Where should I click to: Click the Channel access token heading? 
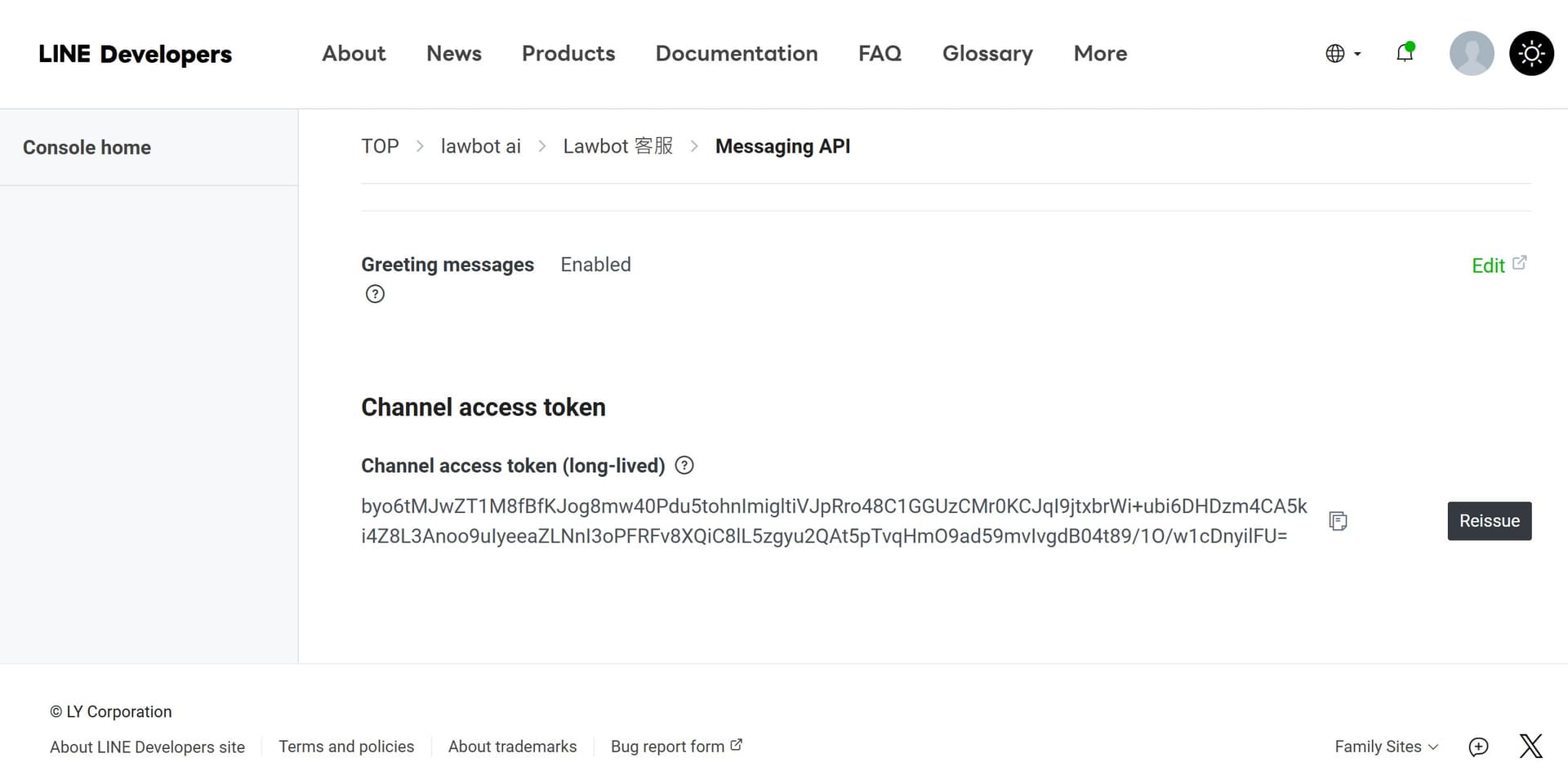(483, 407)
